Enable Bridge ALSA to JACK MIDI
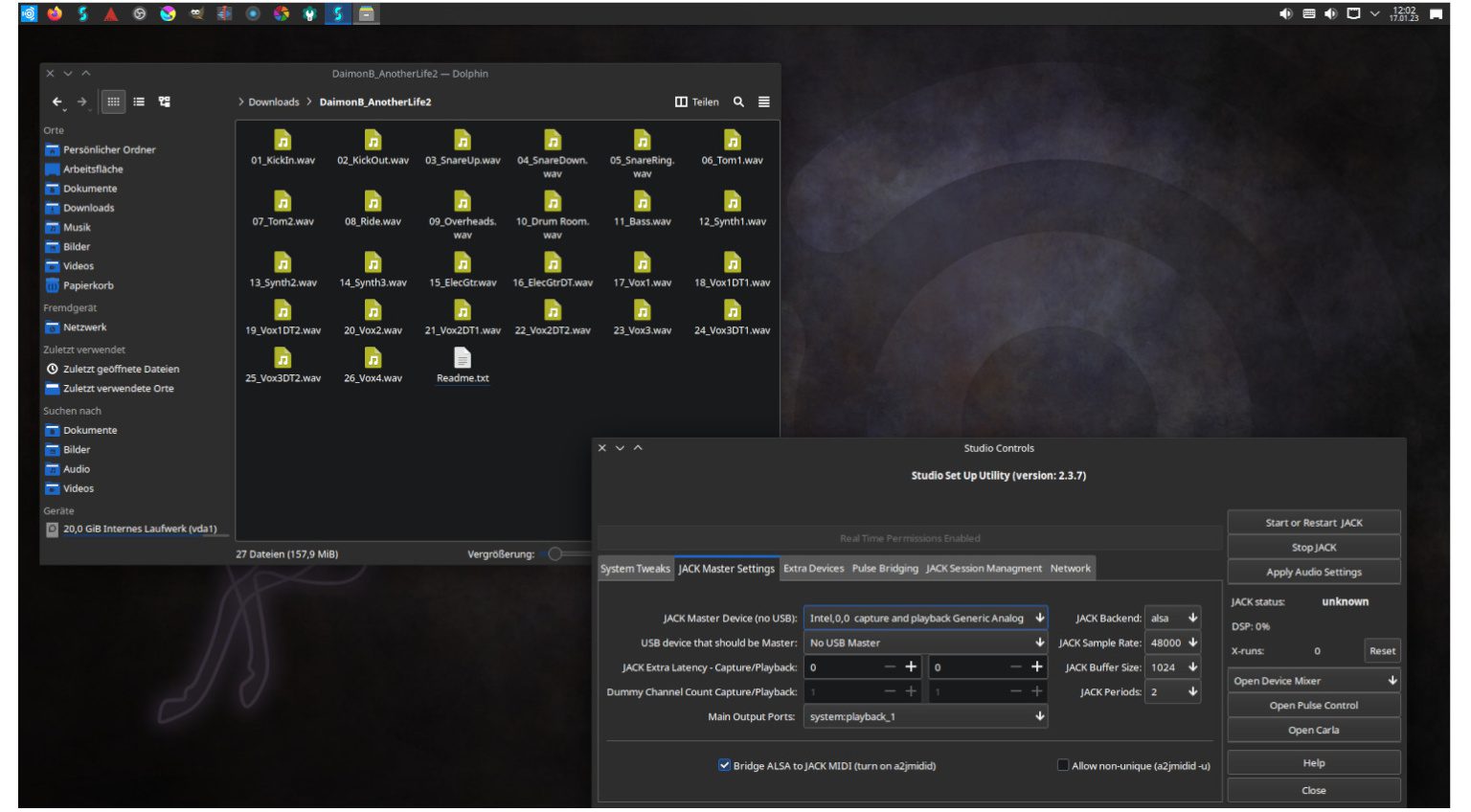Viewport: 1471px width, 812px height. (725, 765)
